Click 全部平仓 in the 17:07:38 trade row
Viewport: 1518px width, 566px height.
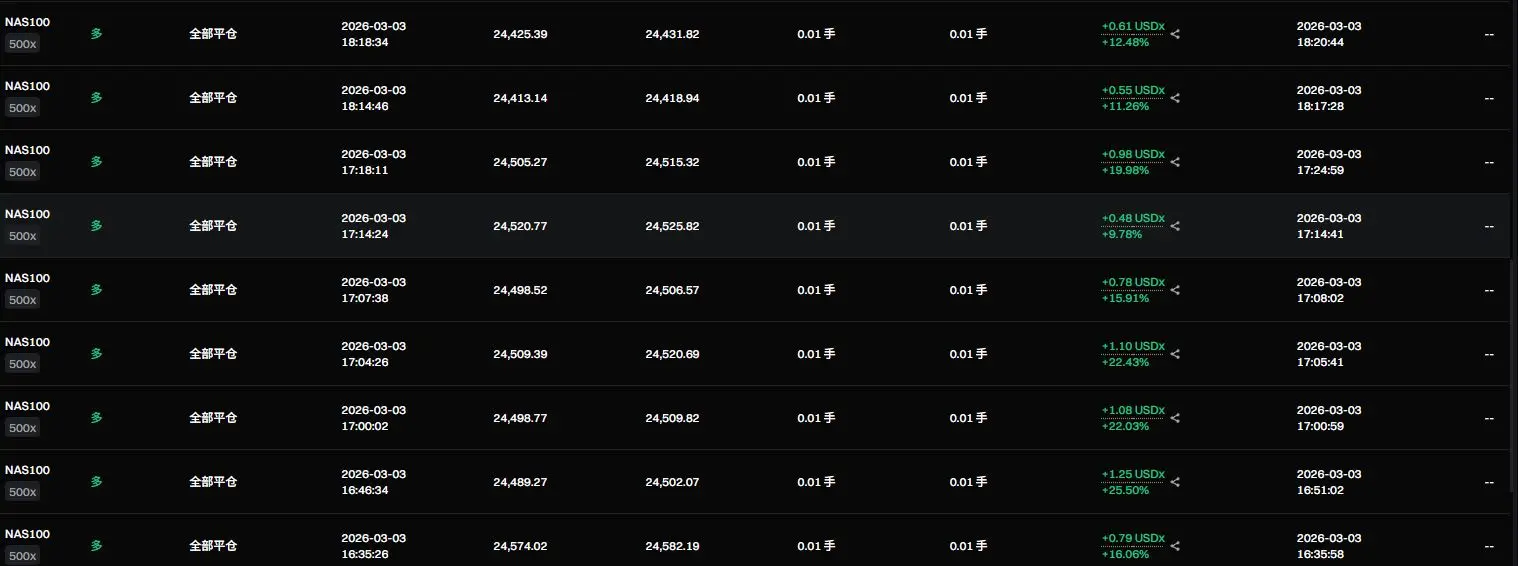tap(213, 290)
